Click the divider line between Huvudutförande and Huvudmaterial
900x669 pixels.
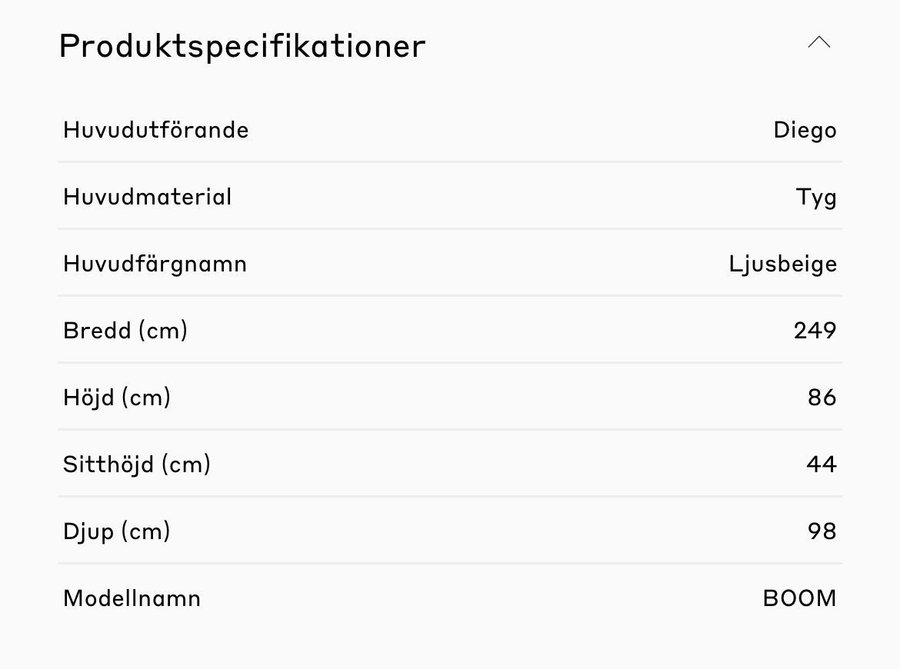pyautogui.click(x=450, y=162)
